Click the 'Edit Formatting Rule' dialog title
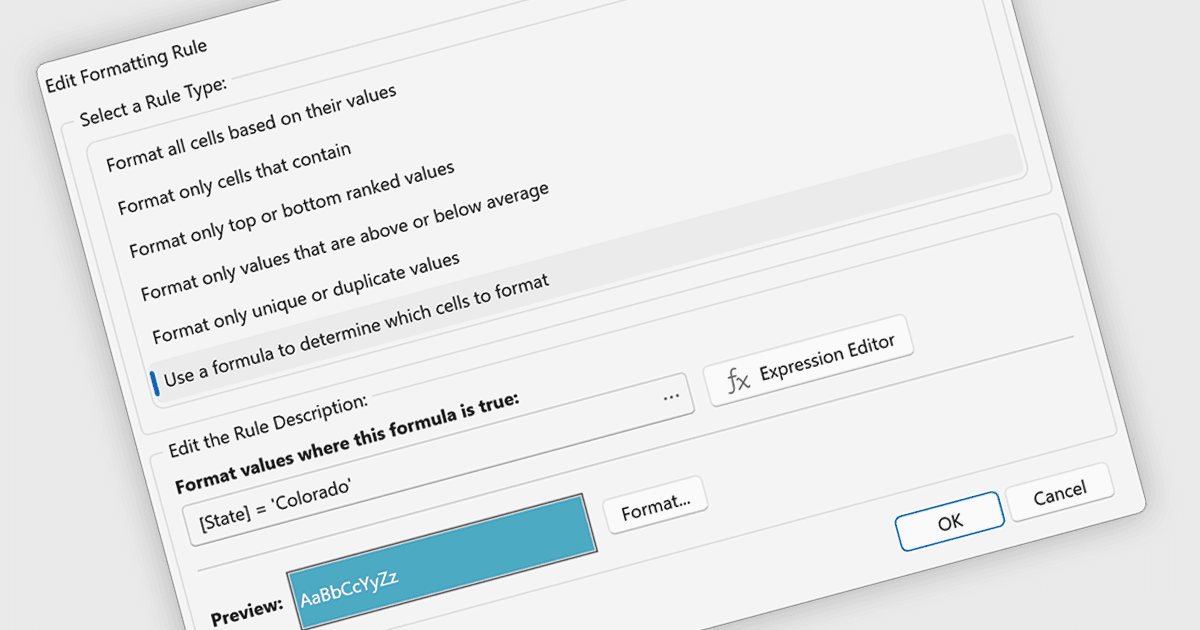 (x=126, y=65)
